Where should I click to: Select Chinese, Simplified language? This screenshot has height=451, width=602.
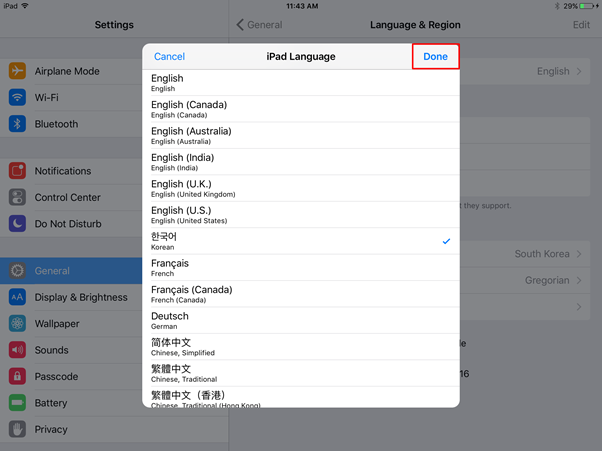(x=301, y=347)
